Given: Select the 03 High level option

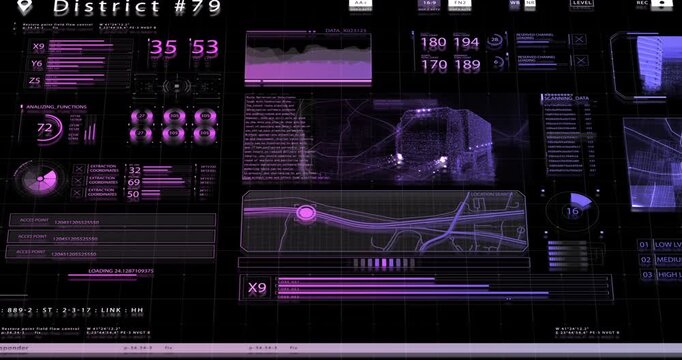Looking at the screenshot, I should (662, 275).
